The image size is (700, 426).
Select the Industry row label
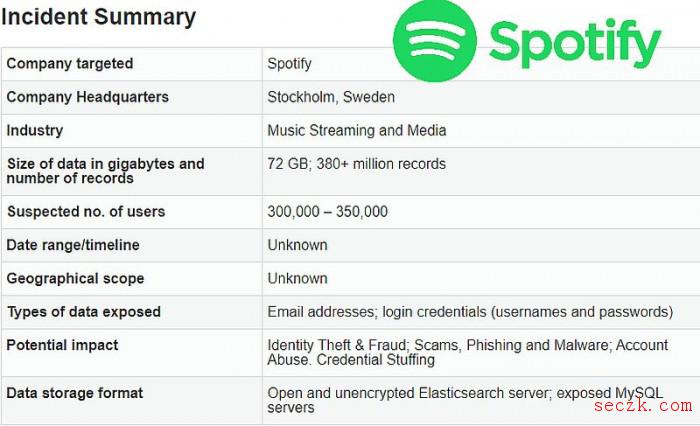tap(35, 130)
